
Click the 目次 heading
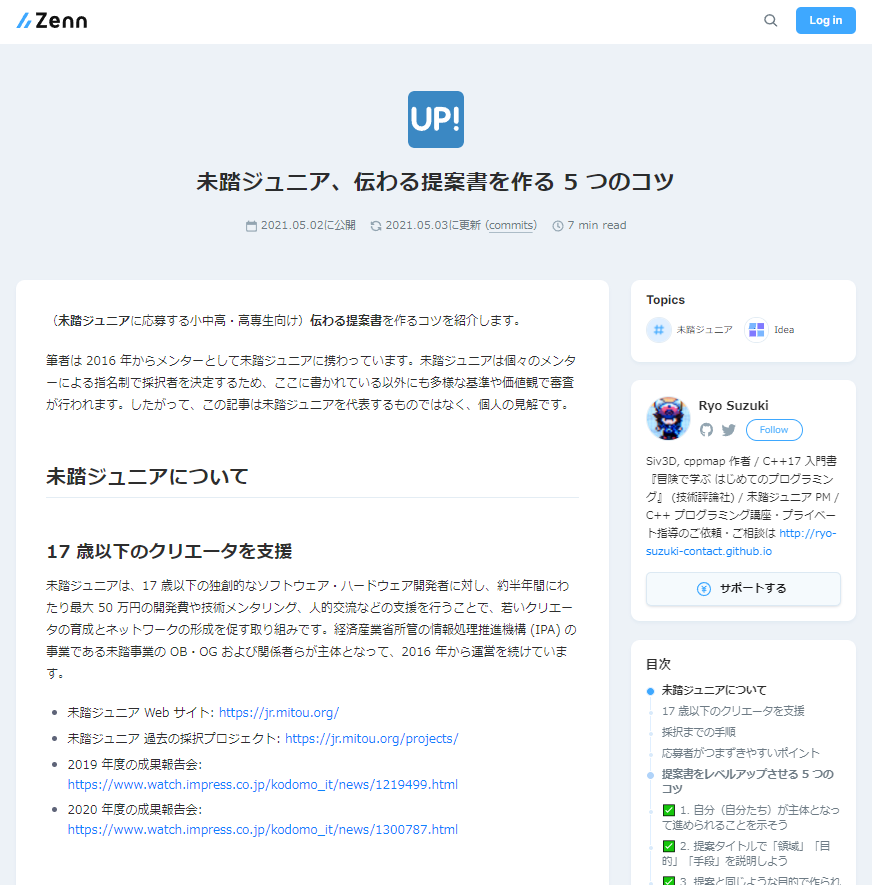click(x=658, y=664)
